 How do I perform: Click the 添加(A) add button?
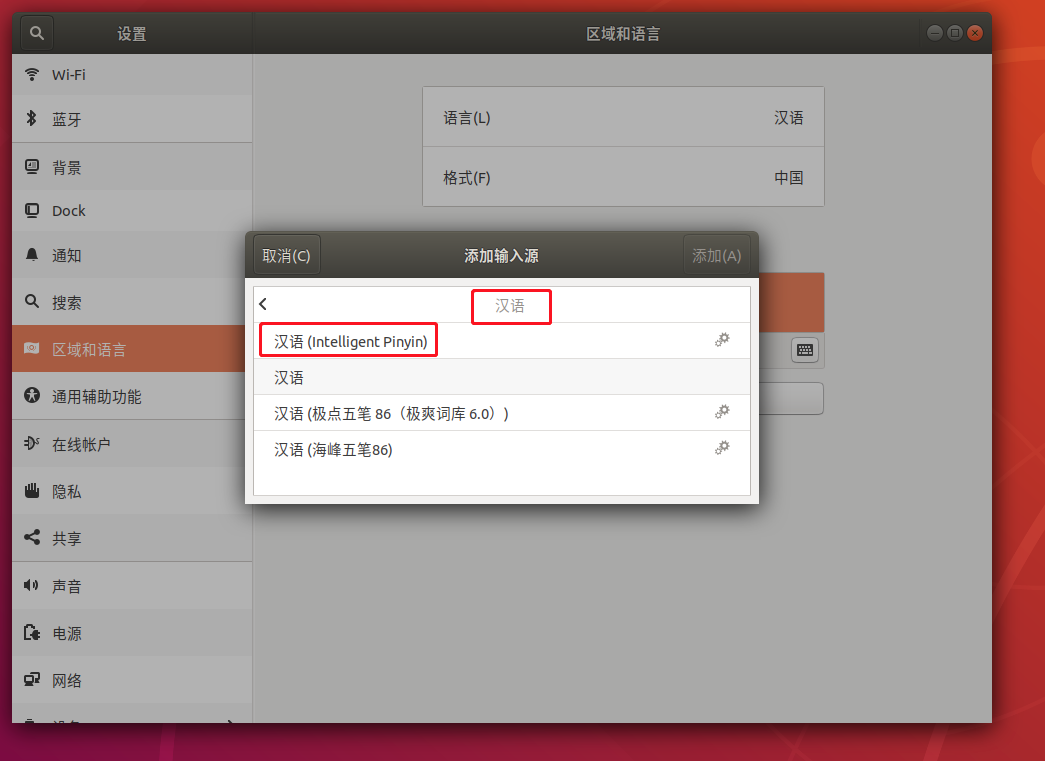716,255
